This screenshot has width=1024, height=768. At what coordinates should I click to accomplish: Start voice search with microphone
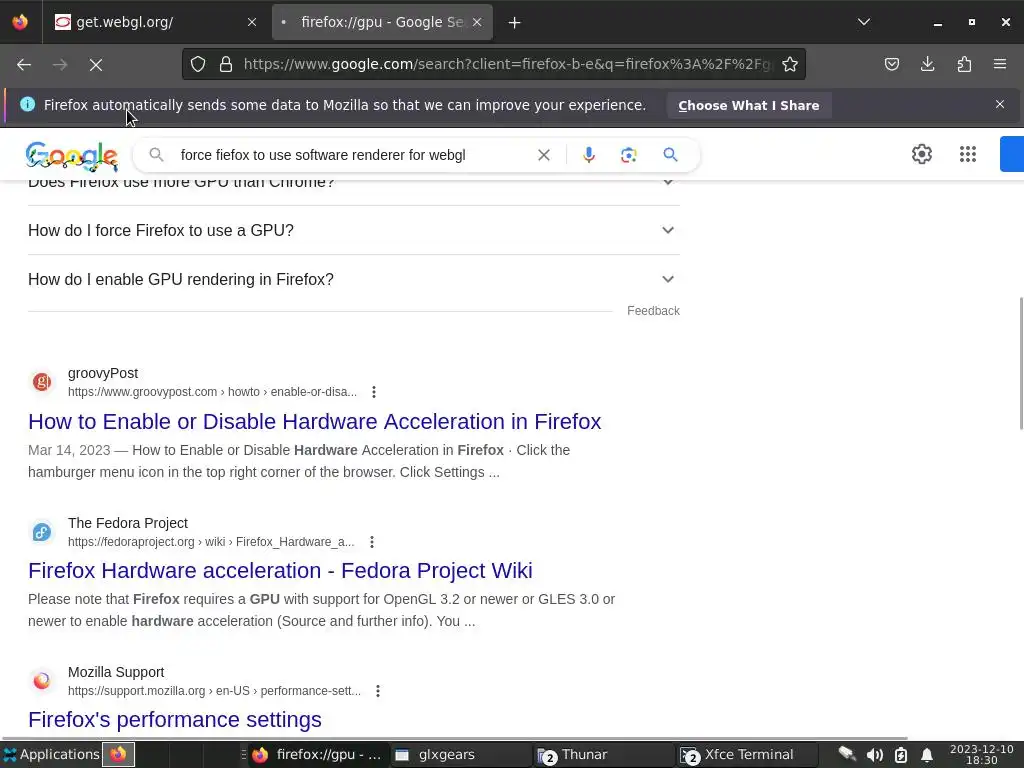(x=588, y=155)
